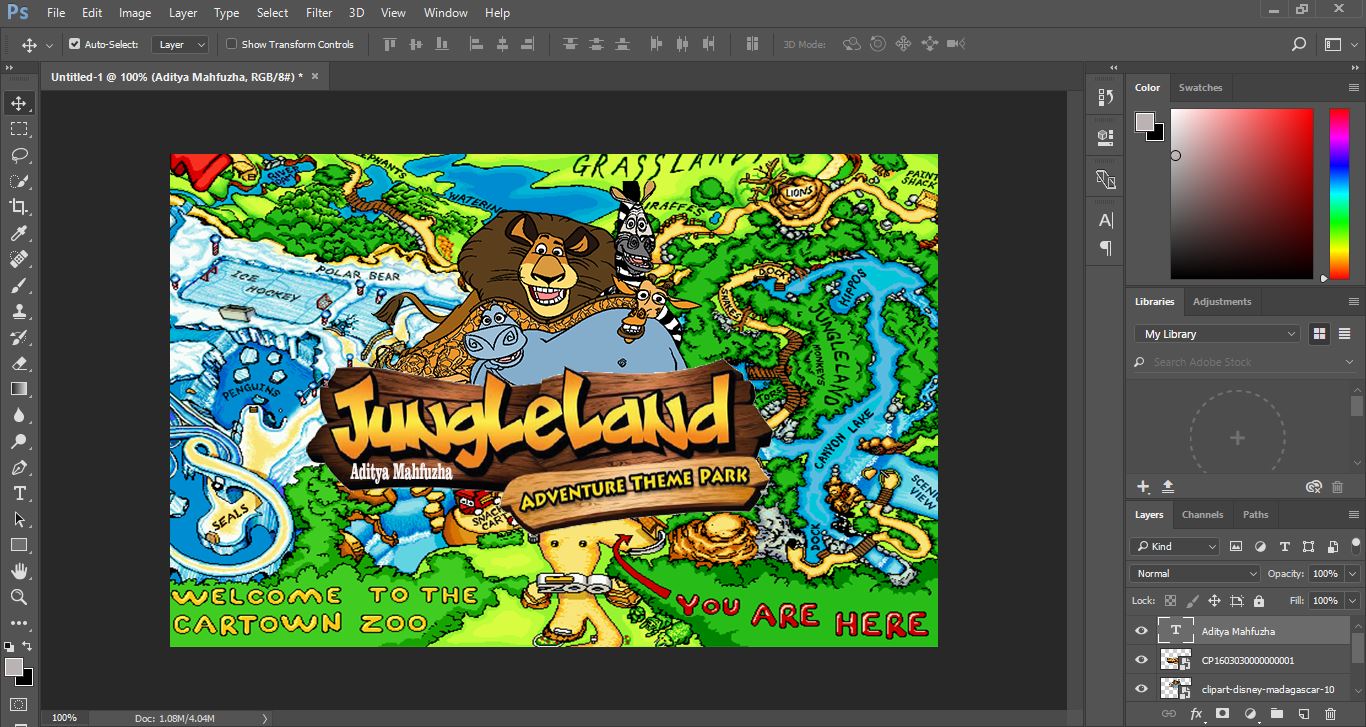Select the Rectangle shape tool
Screen dimensions: 1366x727
pyautogui.click(x=19, y=545)
